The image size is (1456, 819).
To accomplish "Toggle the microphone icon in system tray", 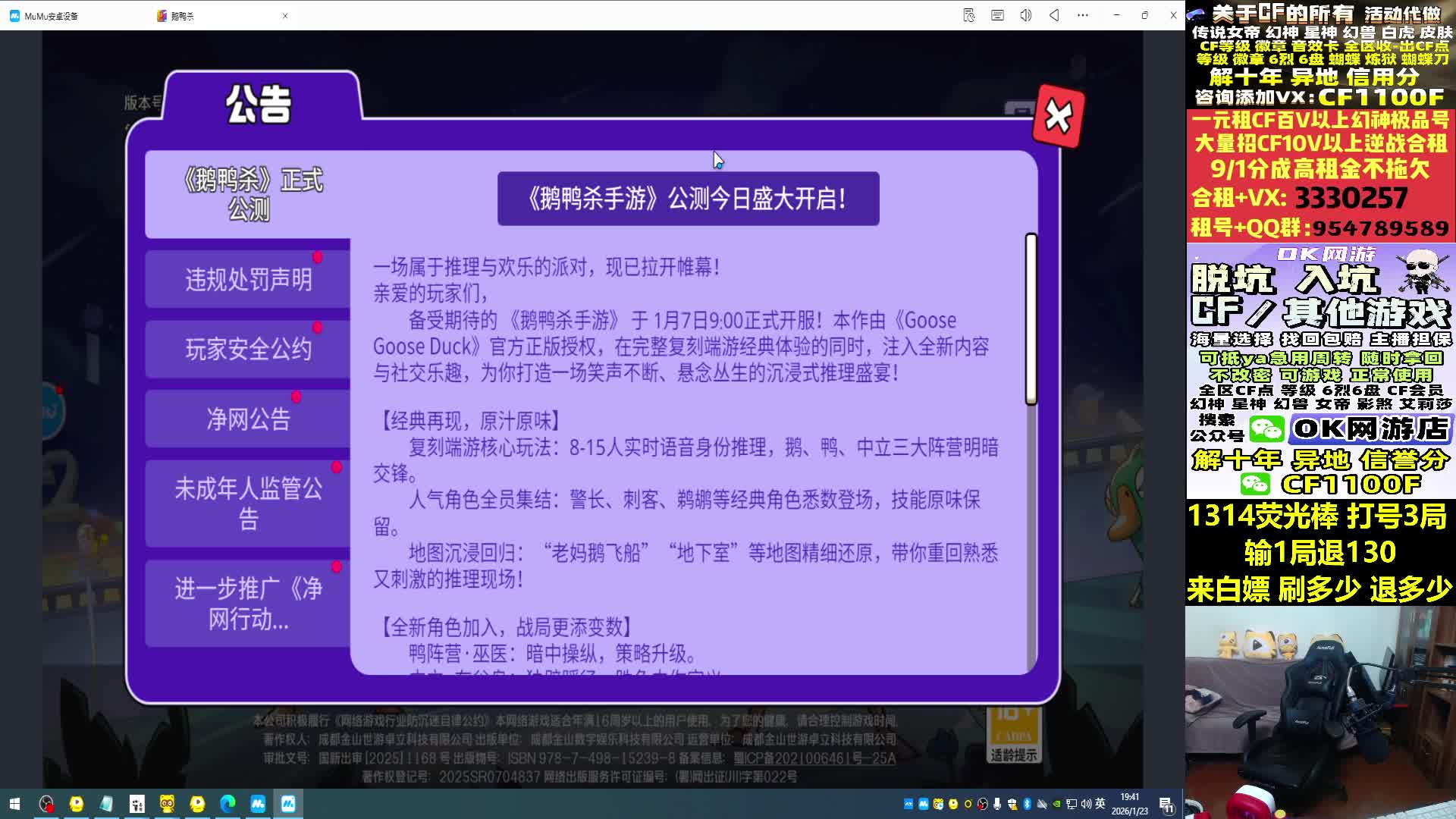I will pyautogui.click(x=997, y=804).
